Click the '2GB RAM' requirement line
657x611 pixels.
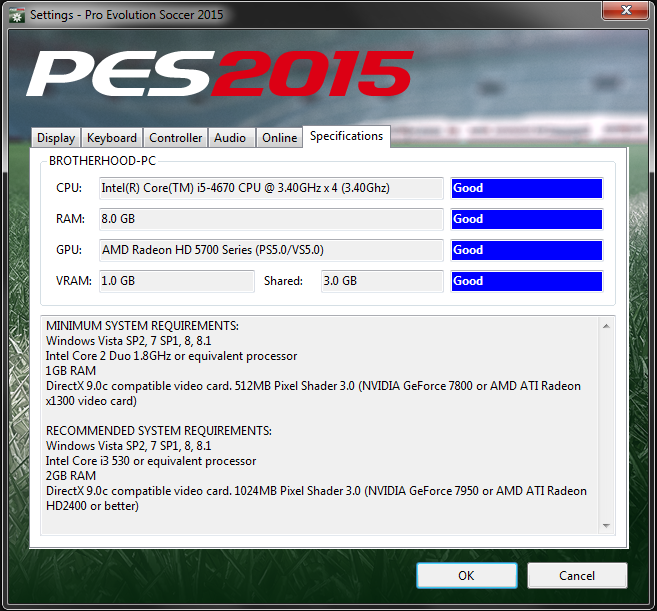pyautogui.click(x=71, y=476)
